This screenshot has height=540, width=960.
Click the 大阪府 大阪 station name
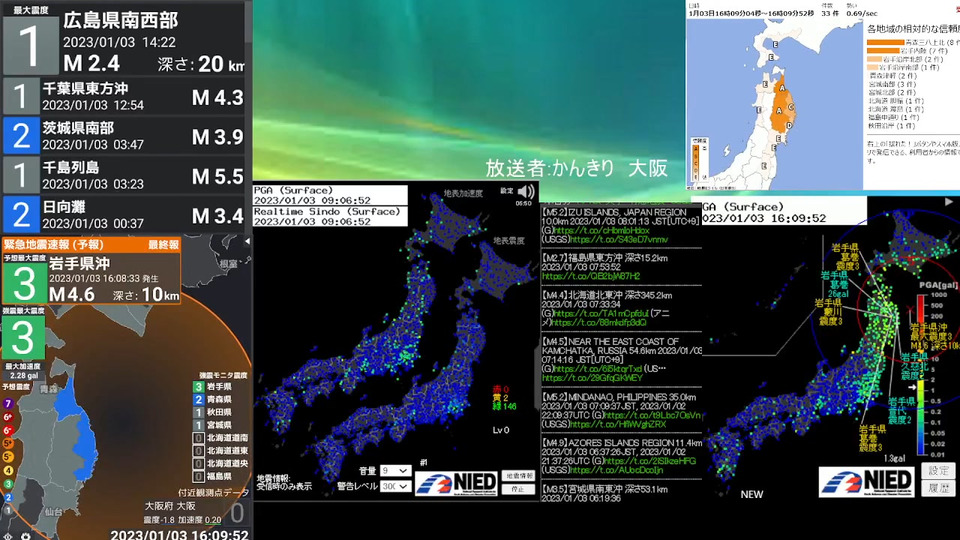click(x=170, y=506)
